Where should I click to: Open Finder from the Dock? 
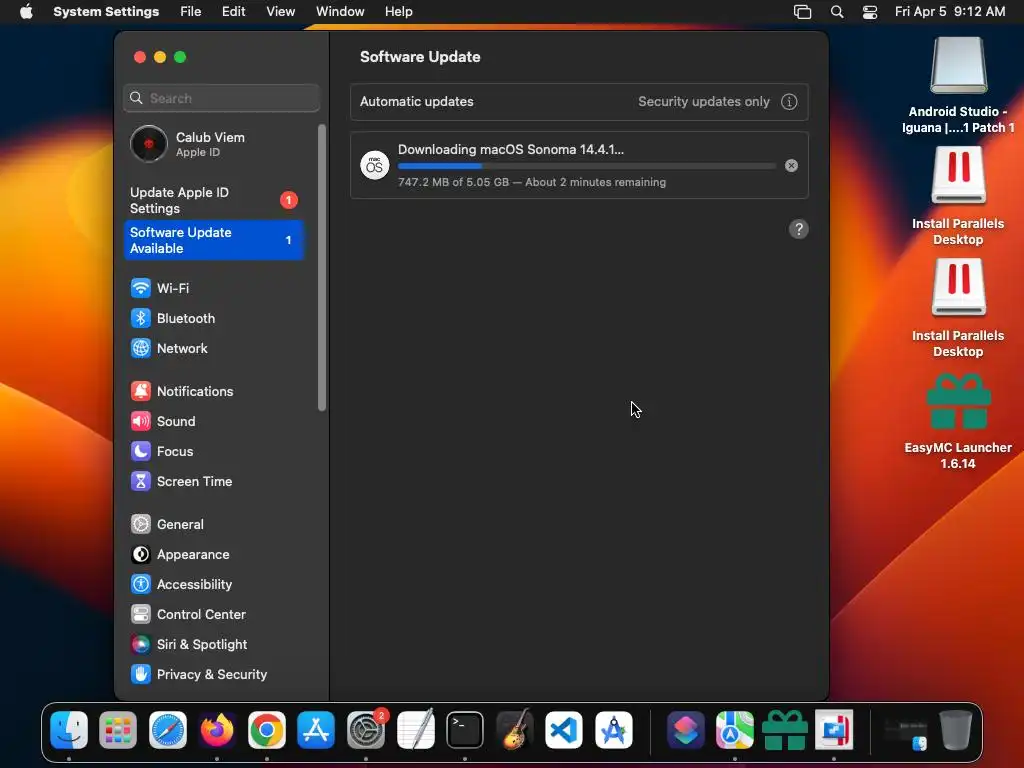(x=69, y=729)
